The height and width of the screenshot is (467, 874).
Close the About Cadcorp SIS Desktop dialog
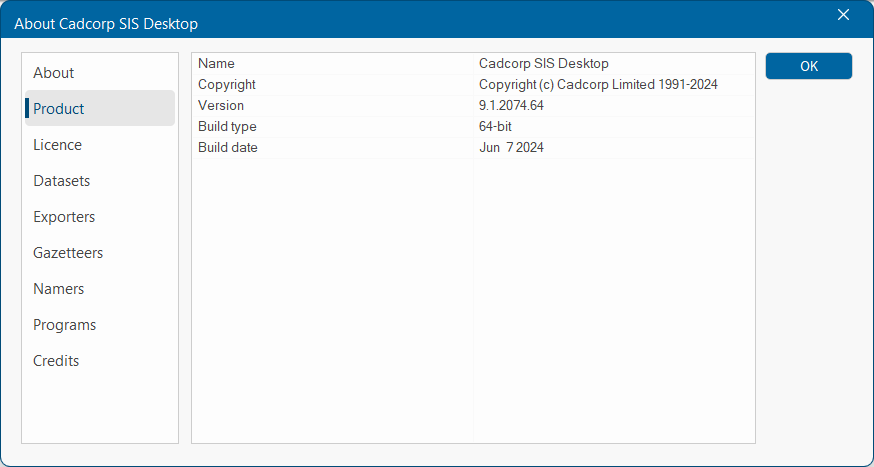click(x=843, y=15)
